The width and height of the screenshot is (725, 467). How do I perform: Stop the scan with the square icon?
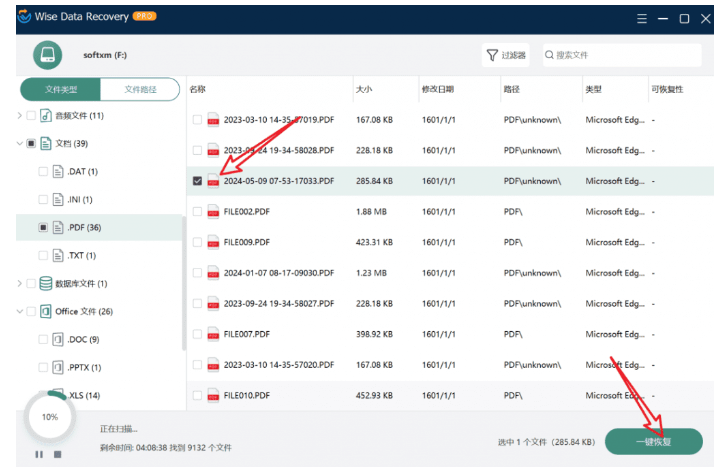click(x=57, y=454)
